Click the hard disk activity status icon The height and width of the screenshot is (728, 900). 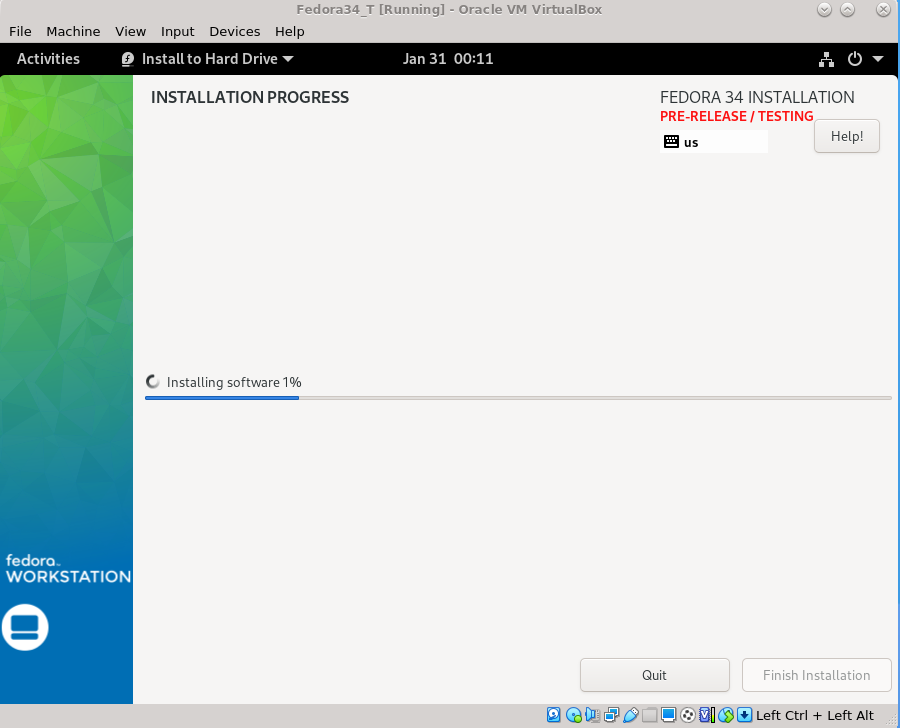coord(553,715)
